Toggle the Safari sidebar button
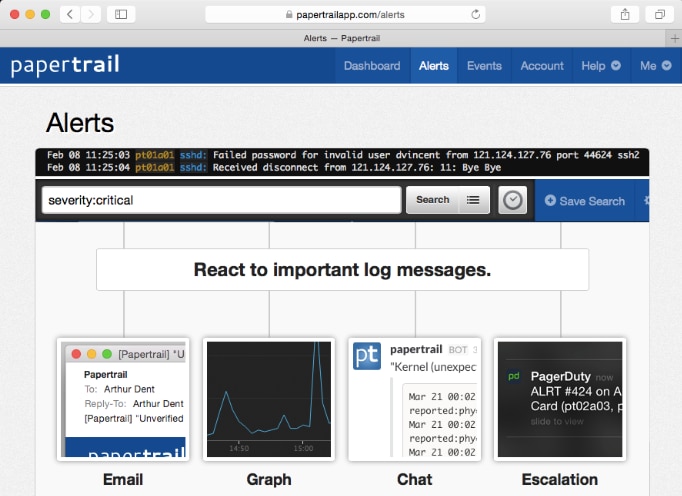682x496 pixels. [121, 14]
